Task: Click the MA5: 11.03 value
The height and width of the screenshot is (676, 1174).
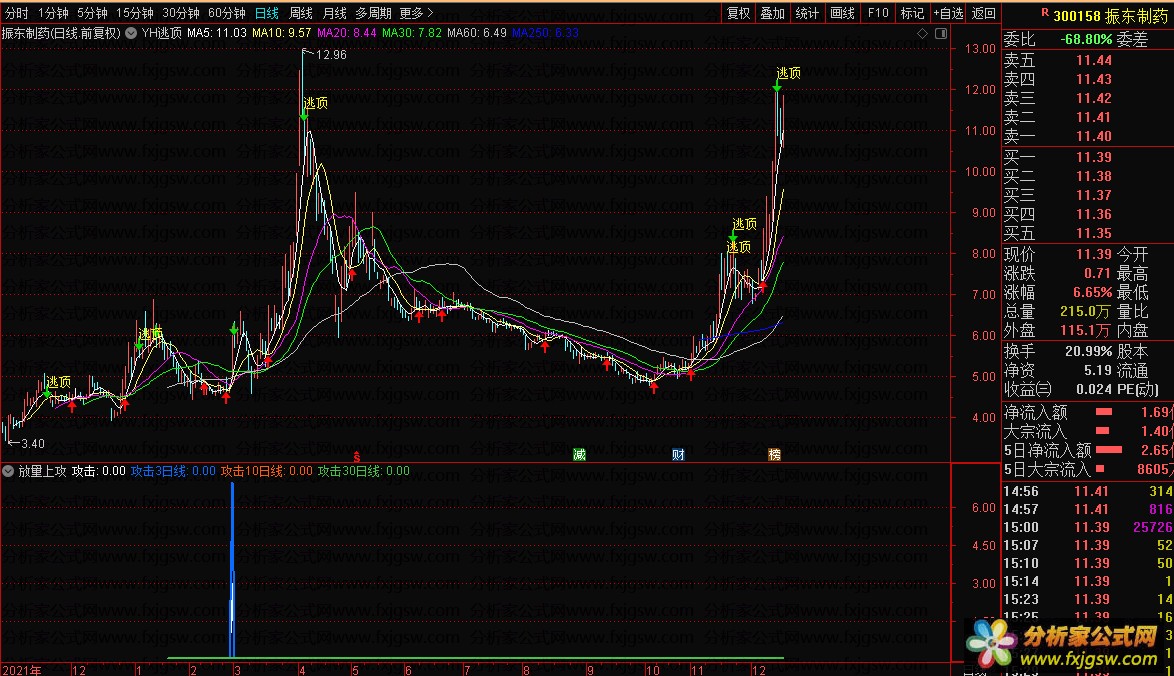Action: (216, 33)
